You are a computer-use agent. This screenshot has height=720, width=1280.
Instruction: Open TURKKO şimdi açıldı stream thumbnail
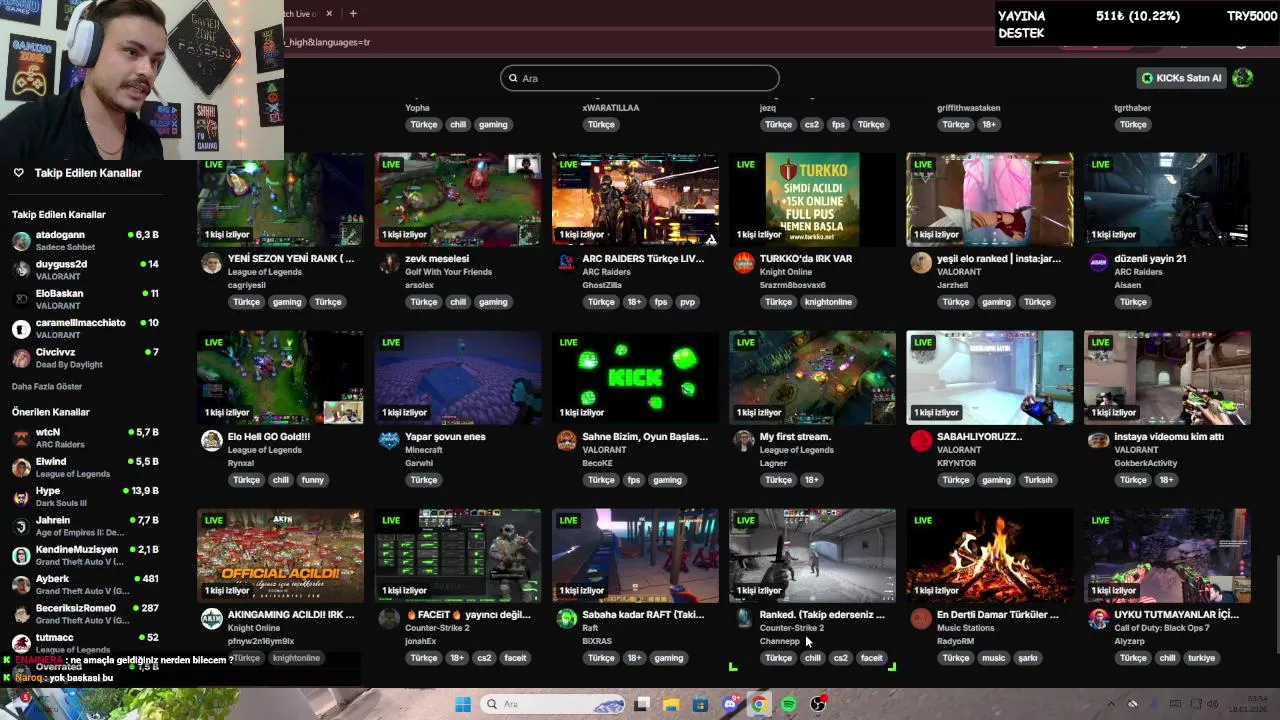tap(812, 199)
